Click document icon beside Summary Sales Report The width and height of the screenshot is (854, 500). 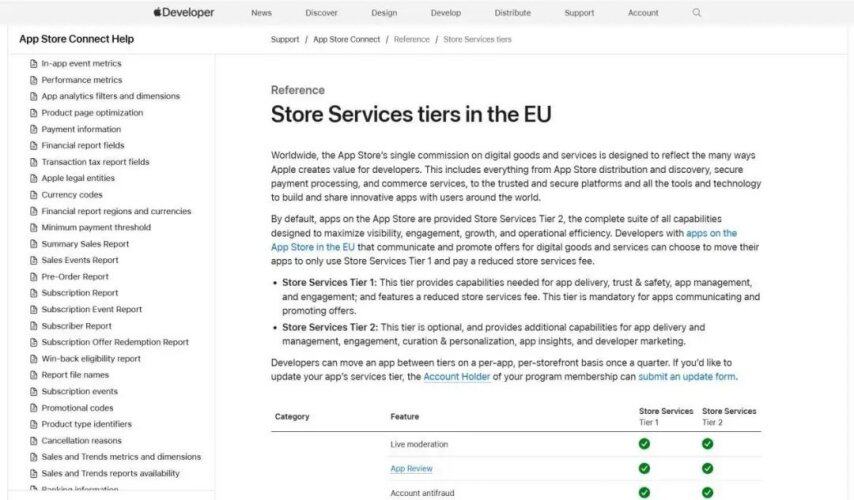[x=34, y=244]
